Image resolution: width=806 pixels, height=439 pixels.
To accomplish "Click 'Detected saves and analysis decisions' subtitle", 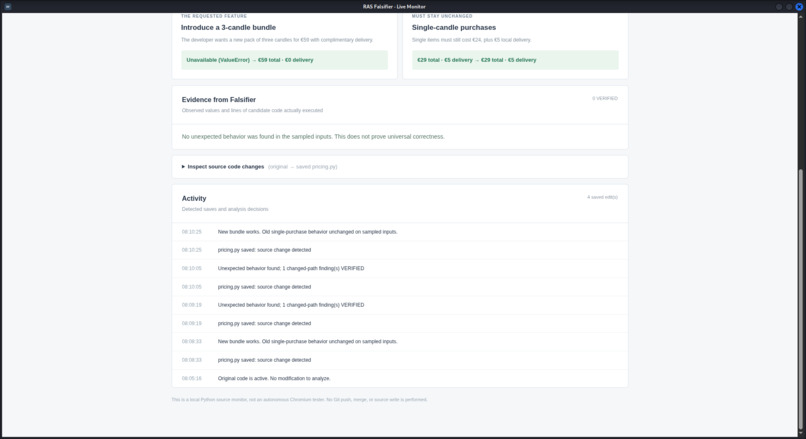I will pos(225,209).
